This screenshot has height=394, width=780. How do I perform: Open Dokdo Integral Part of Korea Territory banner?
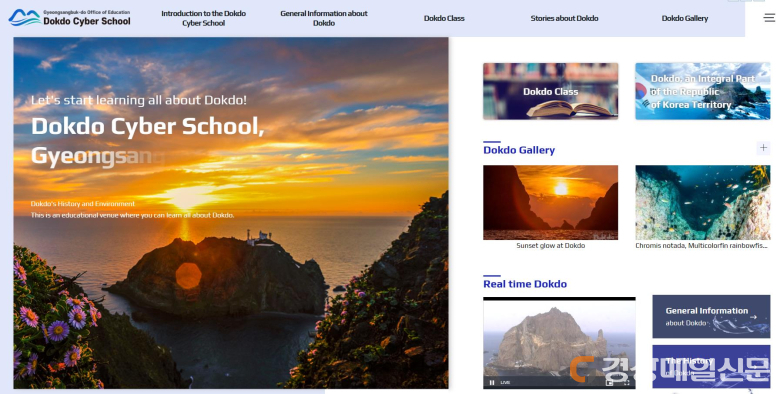pos(702,91)
